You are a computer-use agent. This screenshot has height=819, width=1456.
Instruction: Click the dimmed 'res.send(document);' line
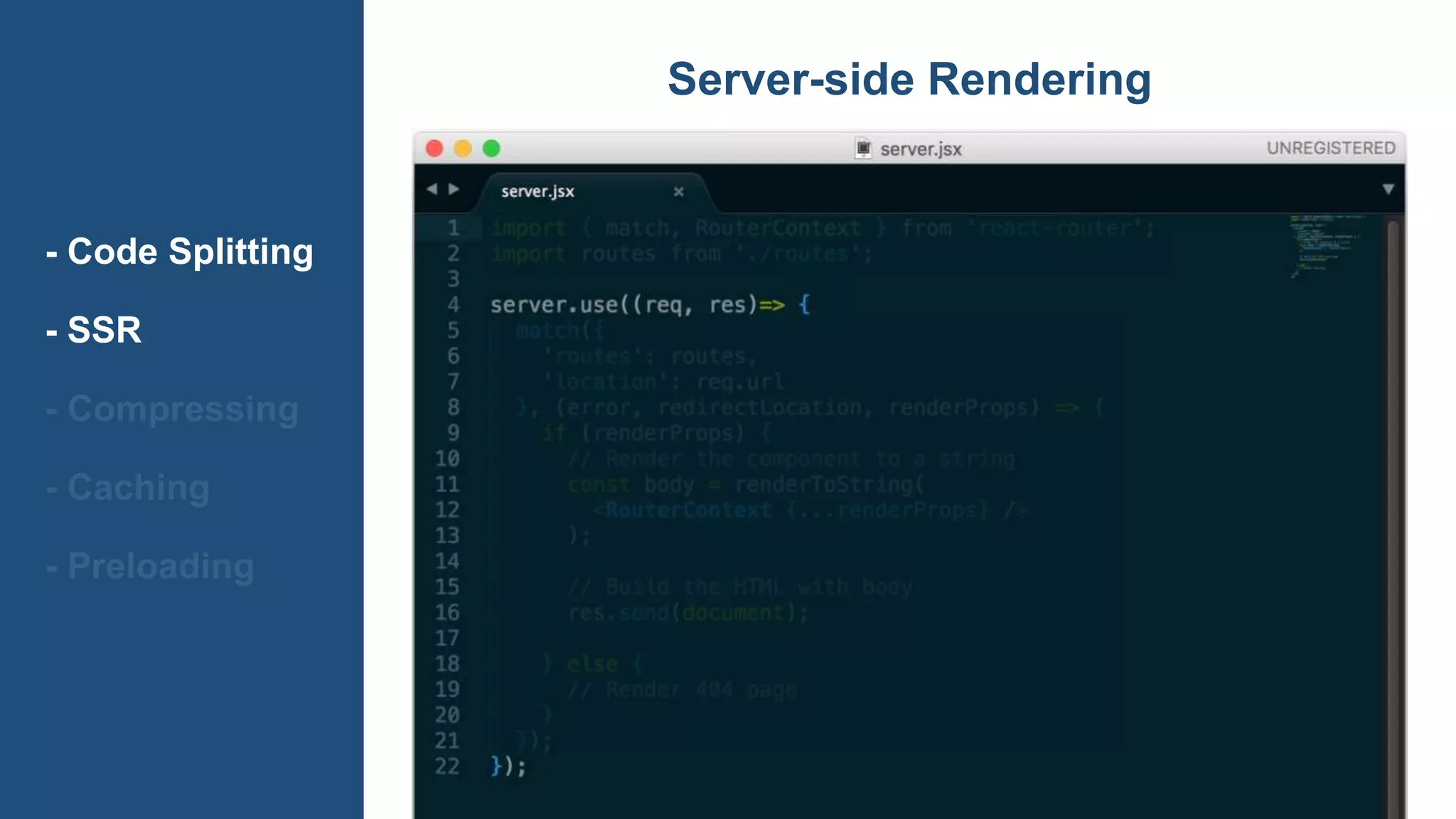click(x=688, y=613)
